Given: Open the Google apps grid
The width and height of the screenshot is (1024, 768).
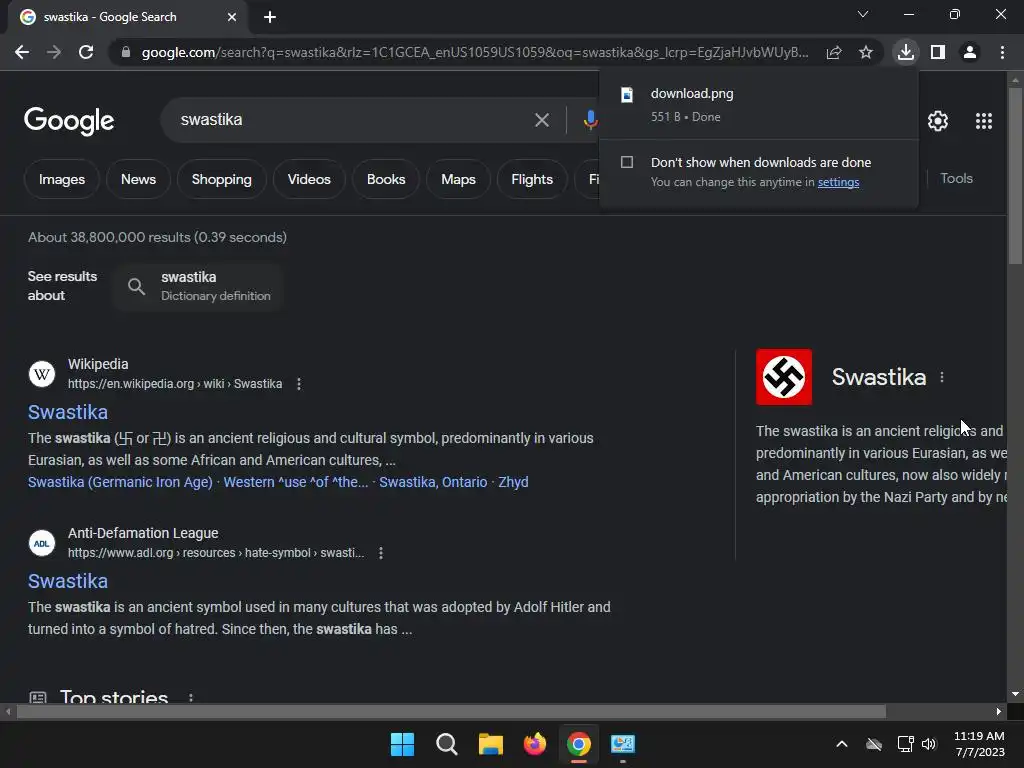Looking at the screenshot, I should pyautogui.click(x=984, y=121).
